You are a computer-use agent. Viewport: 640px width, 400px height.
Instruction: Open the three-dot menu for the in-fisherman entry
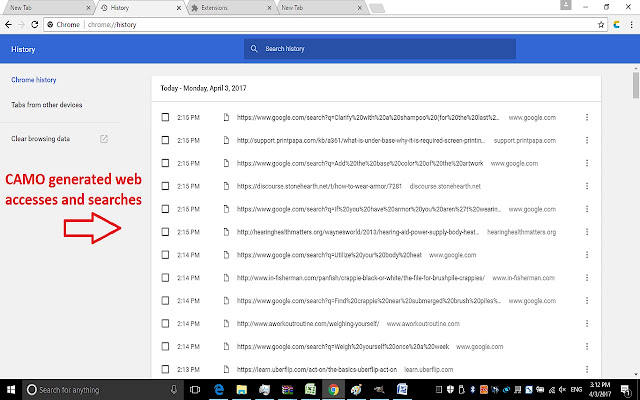pos(587,278)
